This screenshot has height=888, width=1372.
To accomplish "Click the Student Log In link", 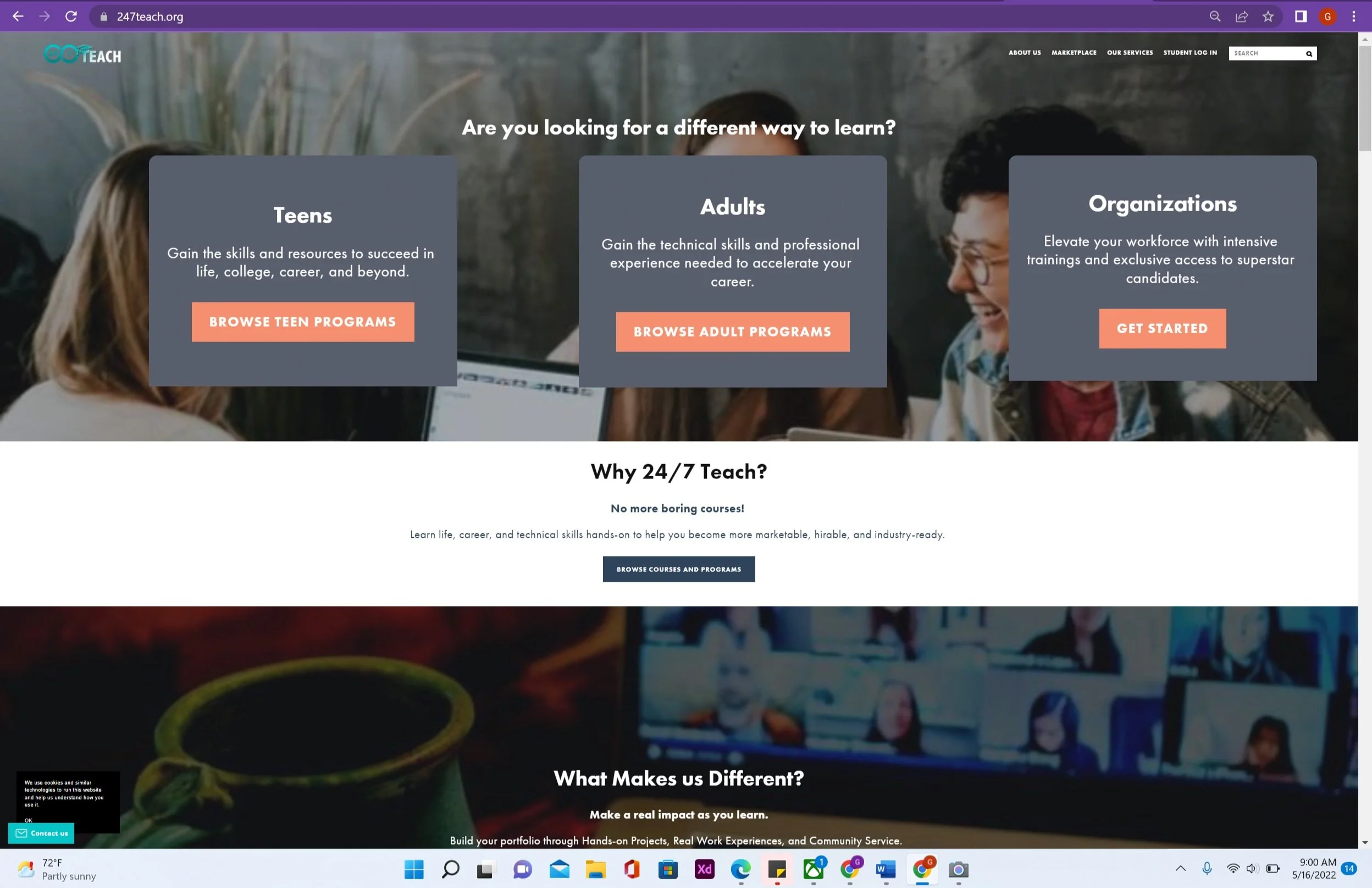I will click(x=1190, y=52).
